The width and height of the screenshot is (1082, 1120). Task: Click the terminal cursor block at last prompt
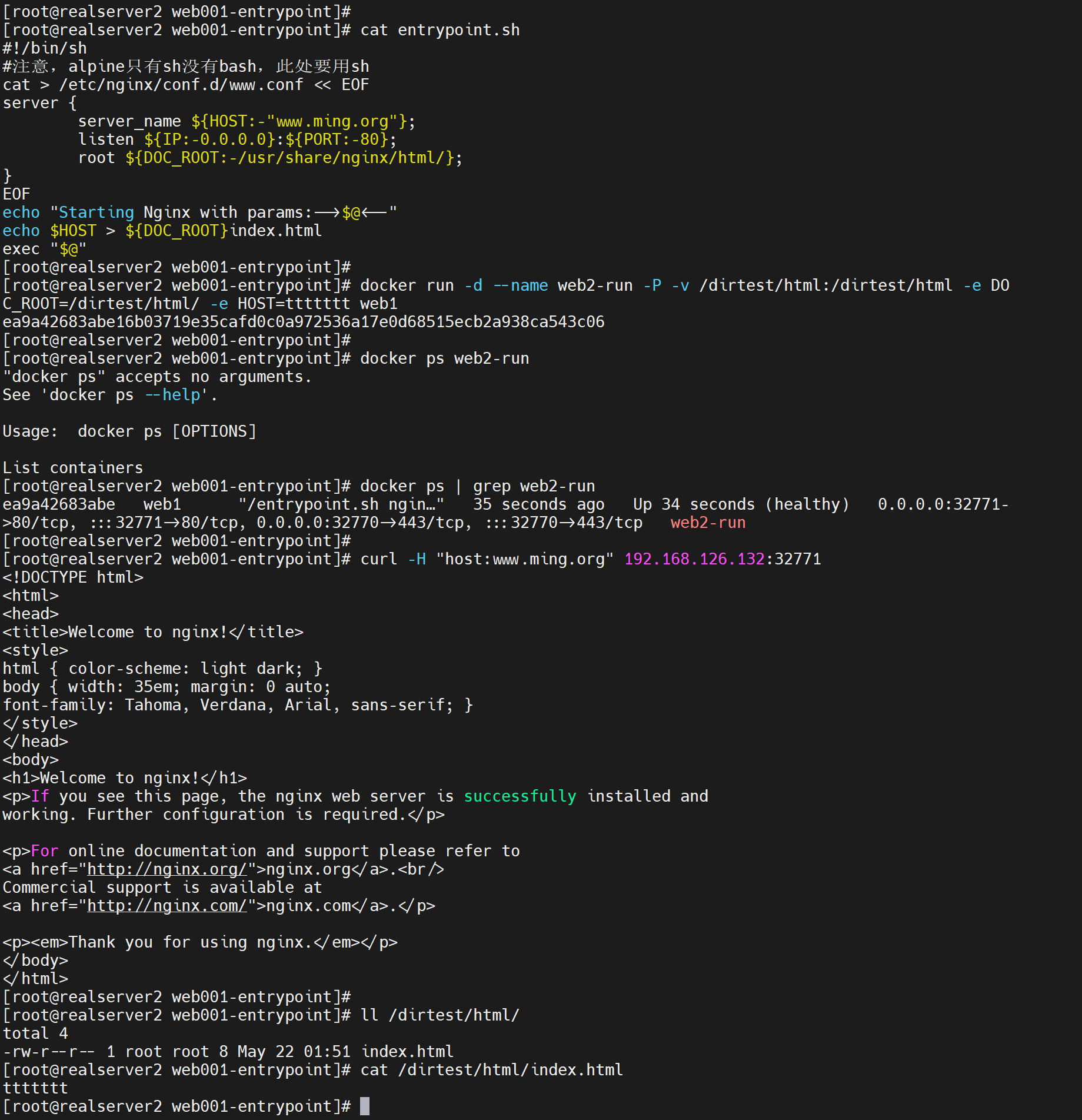point(365,1106)
